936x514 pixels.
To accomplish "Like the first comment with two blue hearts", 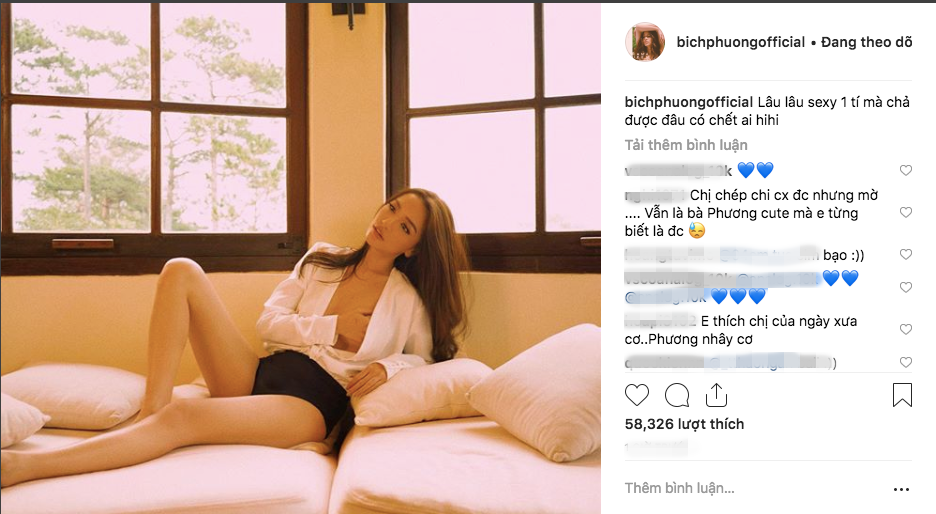I will (906, 171).
